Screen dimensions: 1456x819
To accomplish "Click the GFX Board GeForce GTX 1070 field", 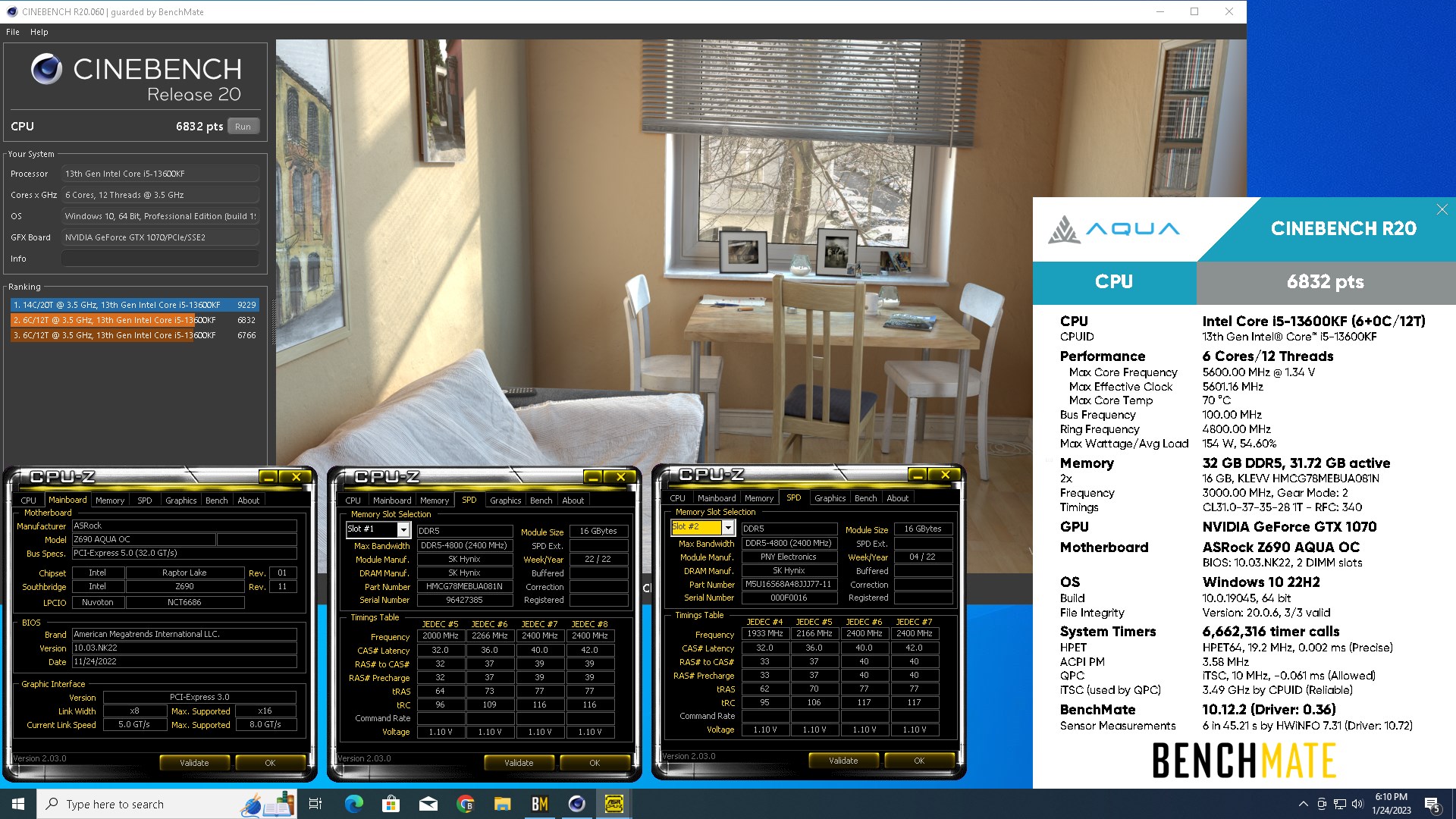I will click(x=160, y=237).
